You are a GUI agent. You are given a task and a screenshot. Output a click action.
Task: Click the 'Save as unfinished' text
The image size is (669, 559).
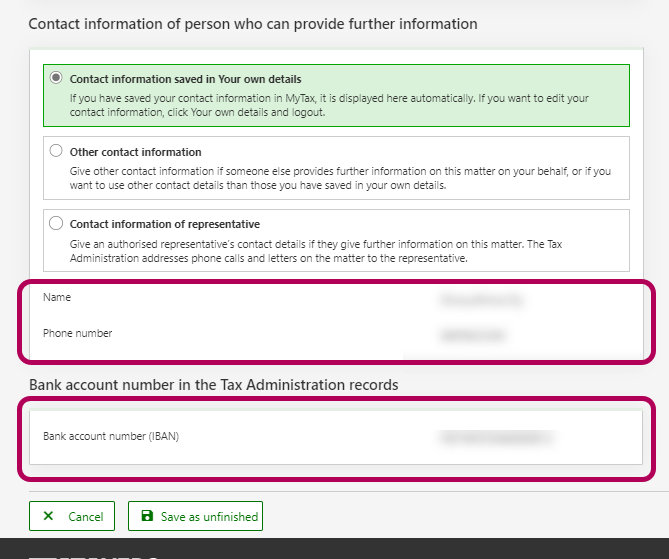pos(209,517)
